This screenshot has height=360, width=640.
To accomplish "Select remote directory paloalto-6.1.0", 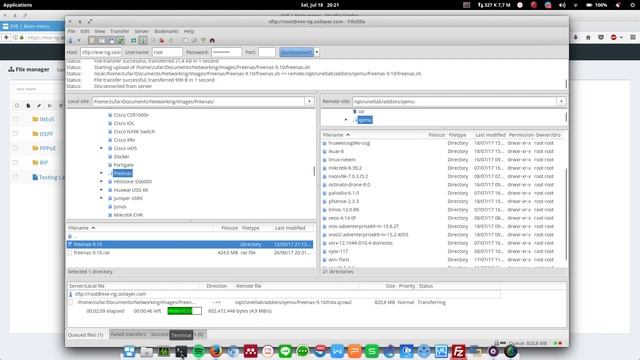I will click(x=344, y=193).
